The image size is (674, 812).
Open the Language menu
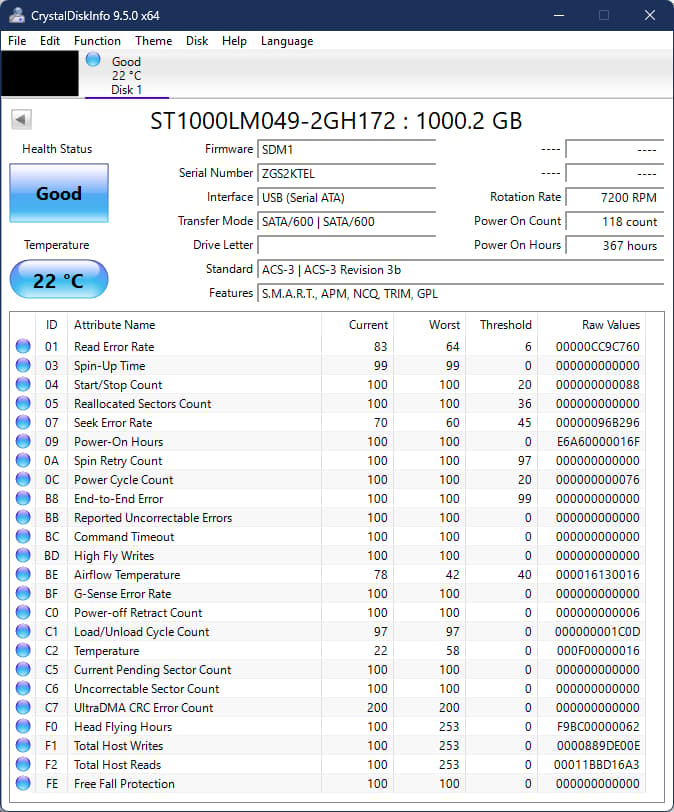click(287, 41)
